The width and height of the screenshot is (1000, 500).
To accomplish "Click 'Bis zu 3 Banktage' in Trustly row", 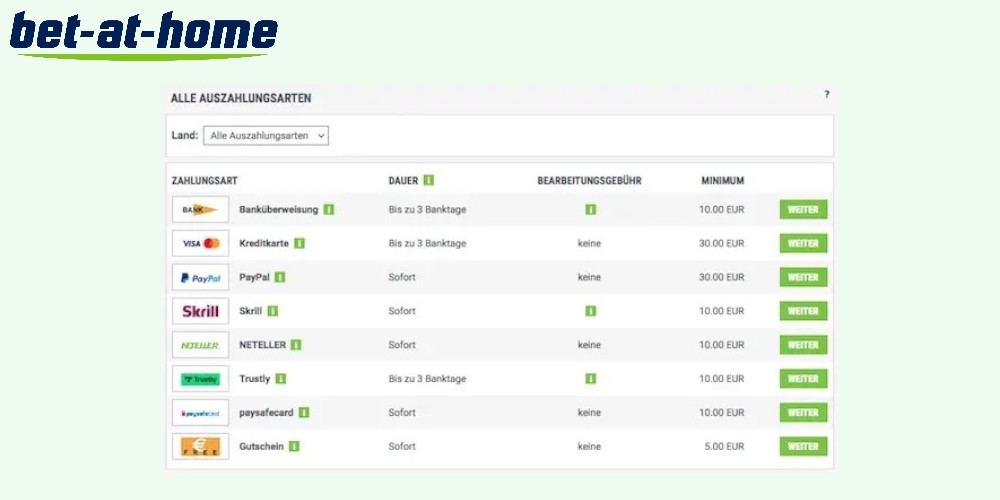I will (x=427, y=379).
